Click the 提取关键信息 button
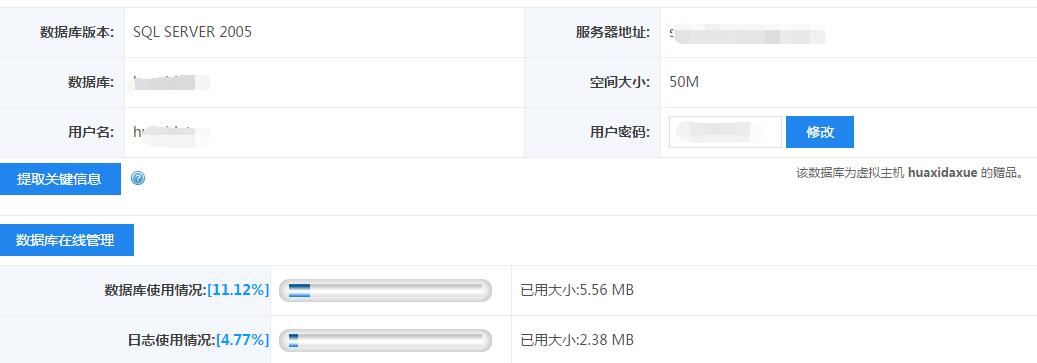The height and width of the screenshot is (363, 1037). point(60,179)
